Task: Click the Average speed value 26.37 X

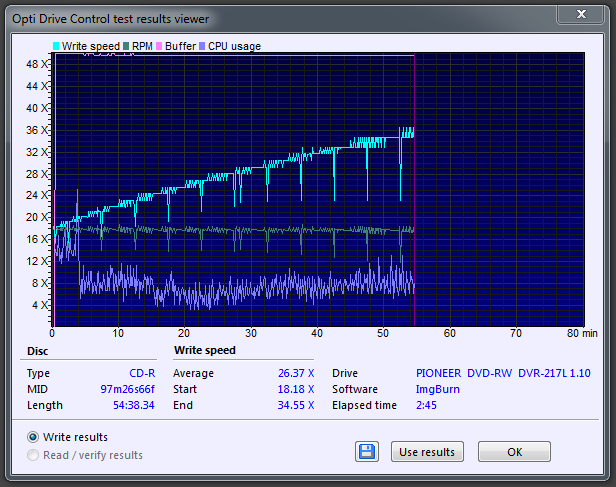Action: point(296,373)
